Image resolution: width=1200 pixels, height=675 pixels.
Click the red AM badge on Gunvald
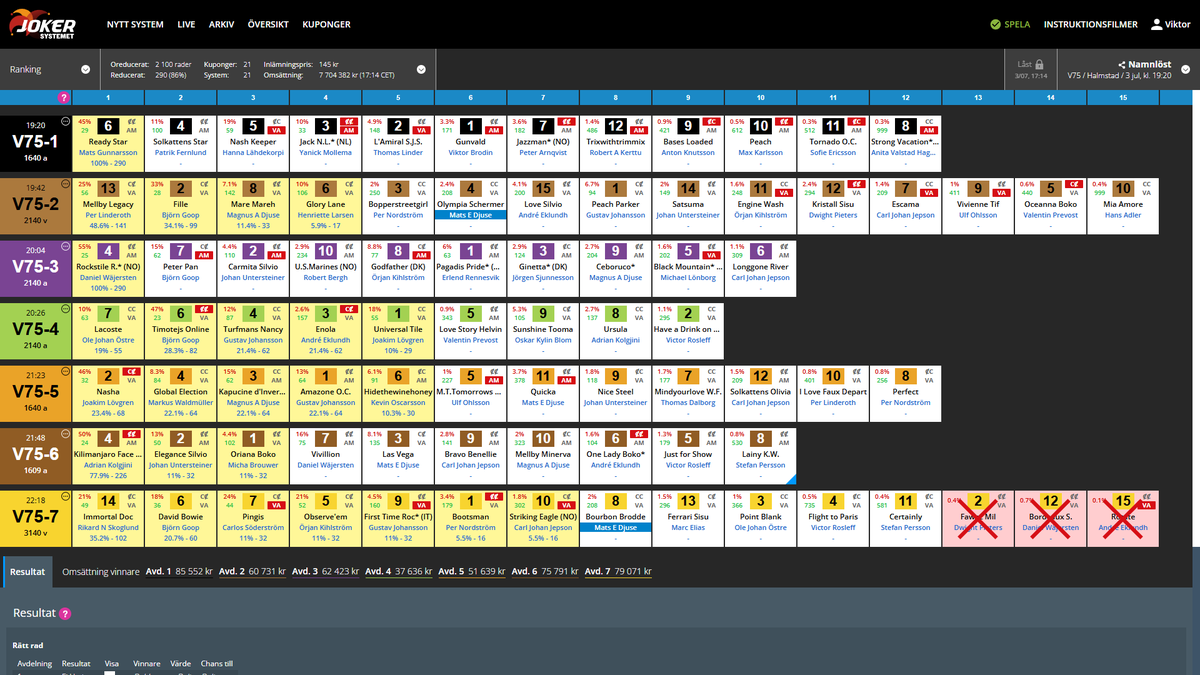pos(496,131)
